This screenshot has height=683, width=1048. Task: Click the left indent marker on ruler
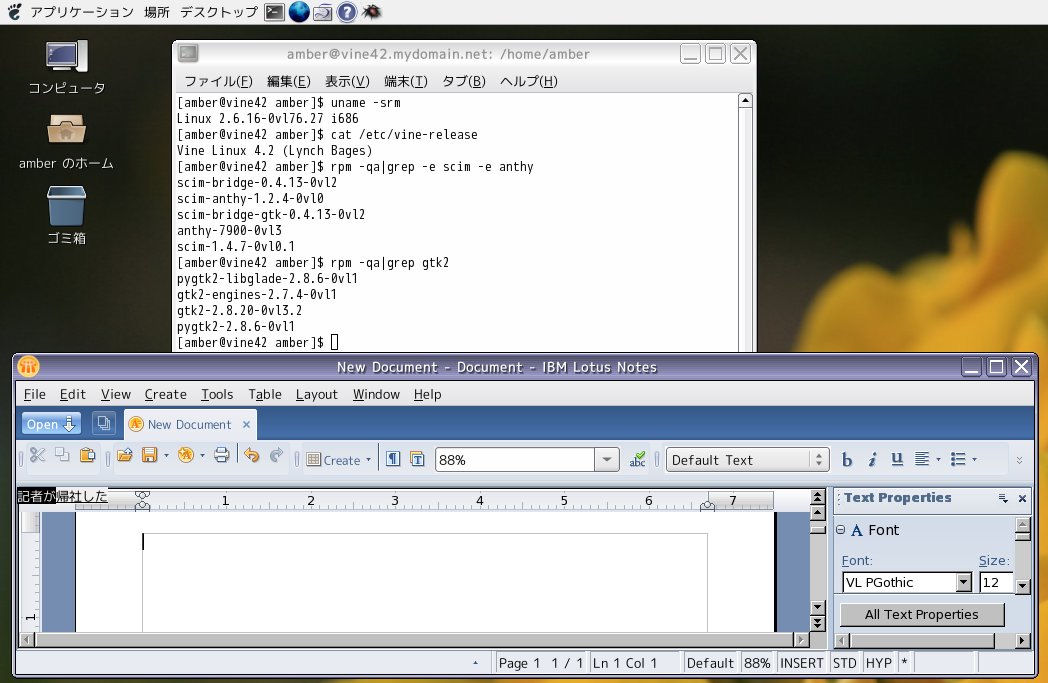coord(142,505)
